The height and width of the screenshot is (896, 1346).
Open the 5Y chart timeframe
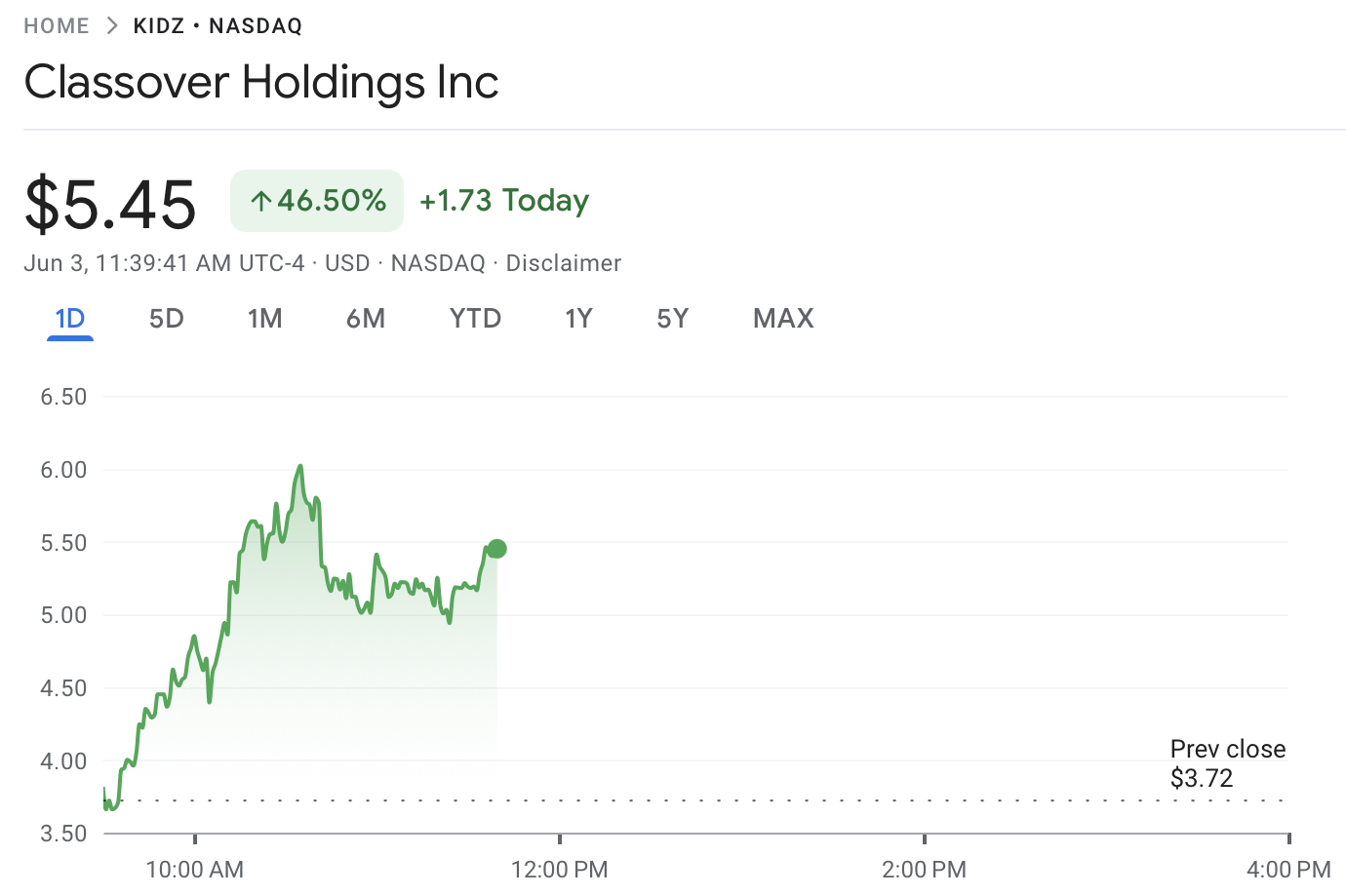(x=672, y=318)
